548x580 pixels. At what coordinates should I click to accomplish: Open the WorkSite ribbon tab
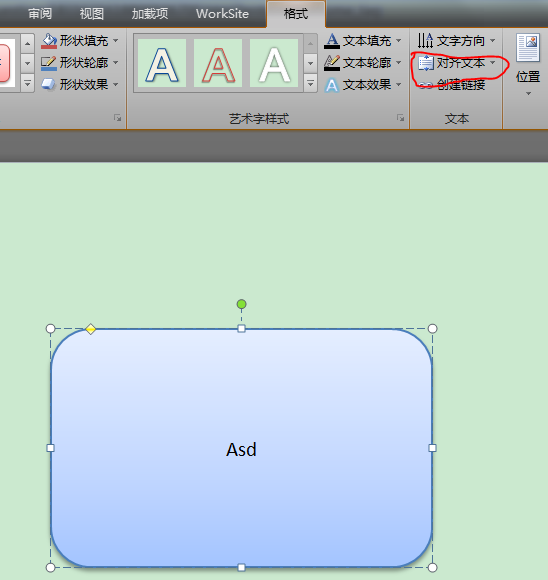pos(222,14)
